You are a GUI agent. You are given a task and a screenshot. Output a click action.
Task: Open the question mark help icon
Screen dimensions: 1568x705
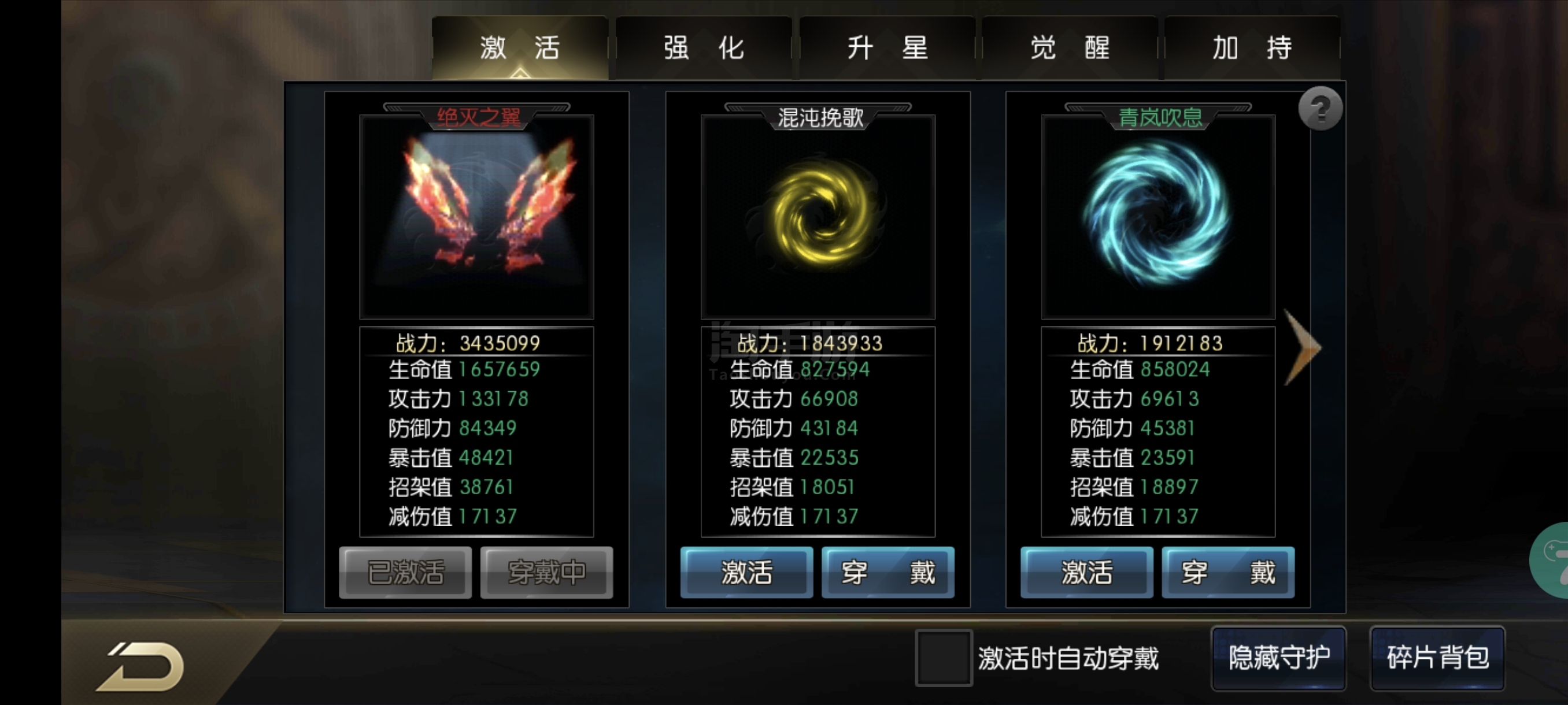click(x=1319, y=109)
